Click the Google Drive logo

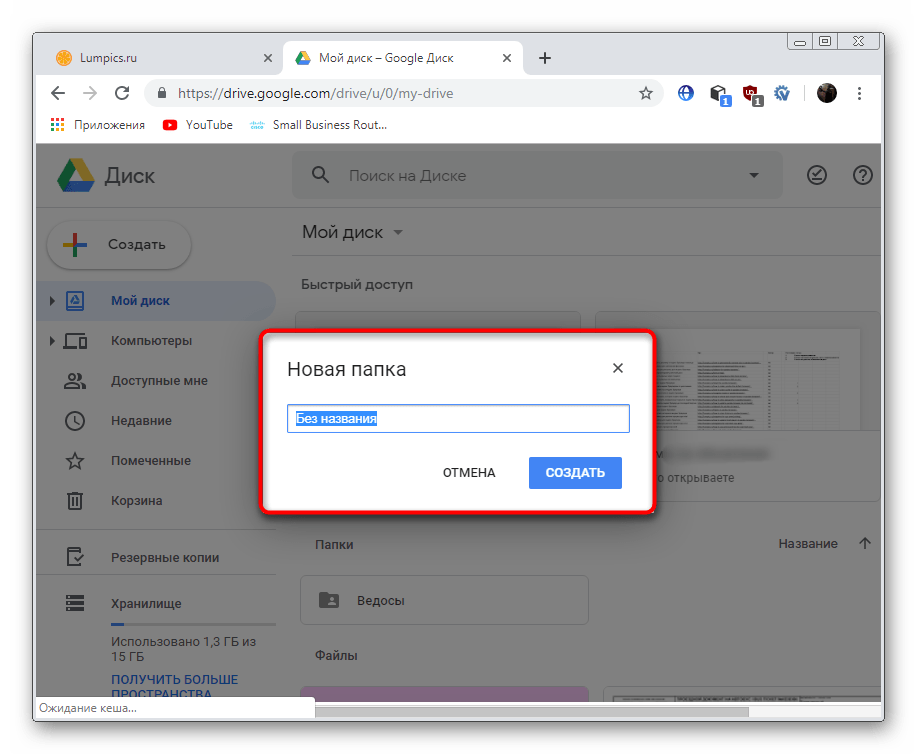pos(75,176)
